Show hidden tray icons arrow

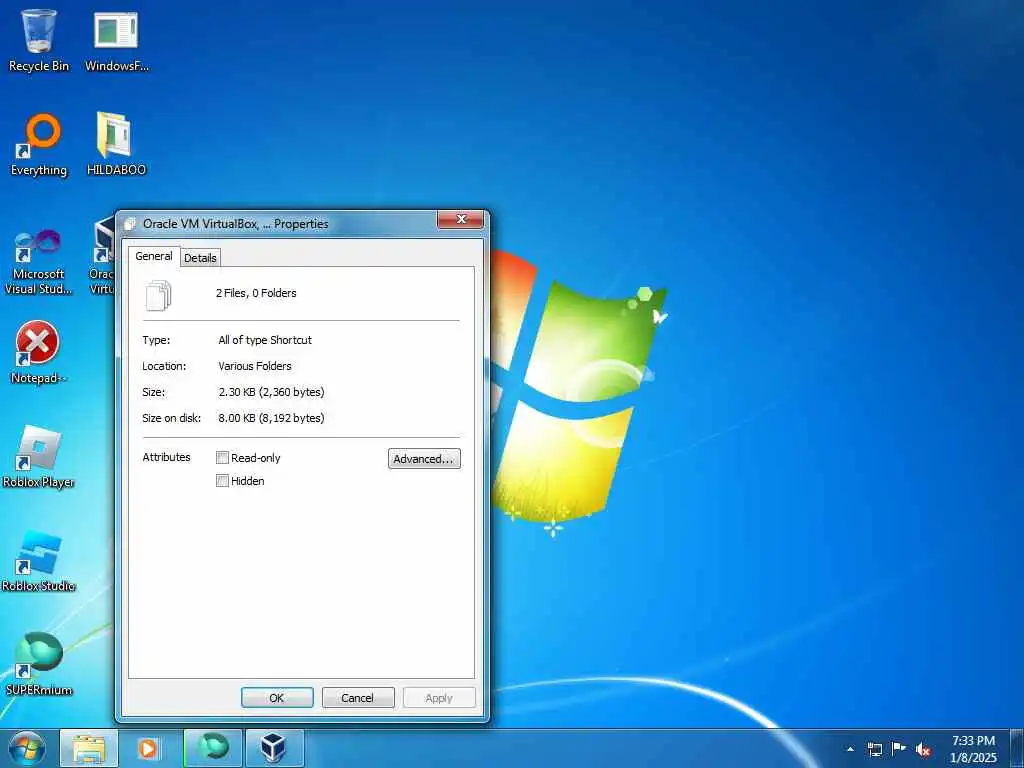[x=850, y=749]
